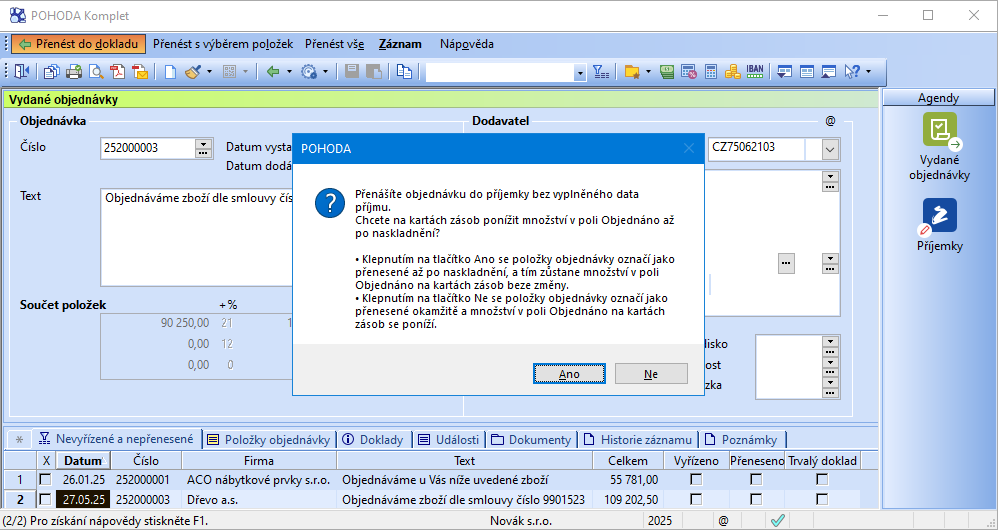This screenshot has height=531, width=1000.
Task: Export to PDF using the PDF icon
Action: 117,71
